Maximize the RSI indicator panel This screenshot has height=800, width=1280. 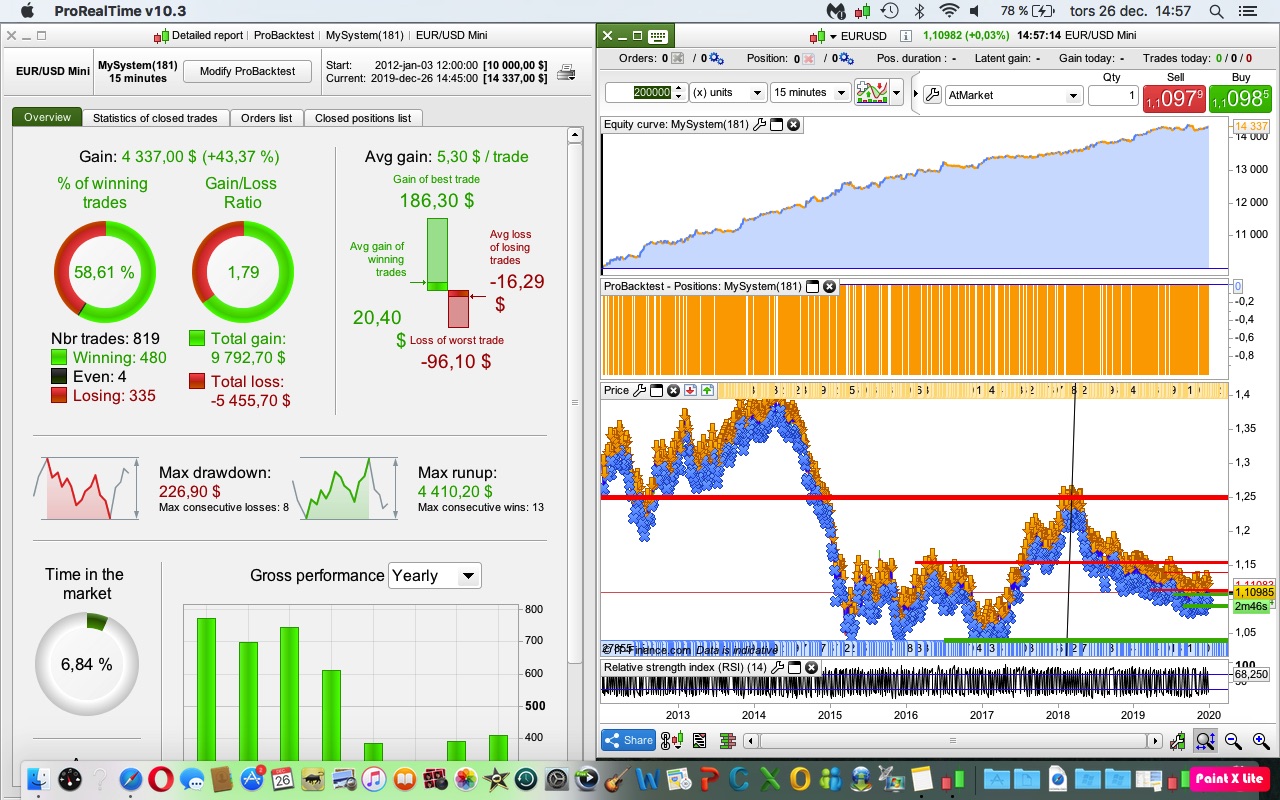click(x=795, y=667)
